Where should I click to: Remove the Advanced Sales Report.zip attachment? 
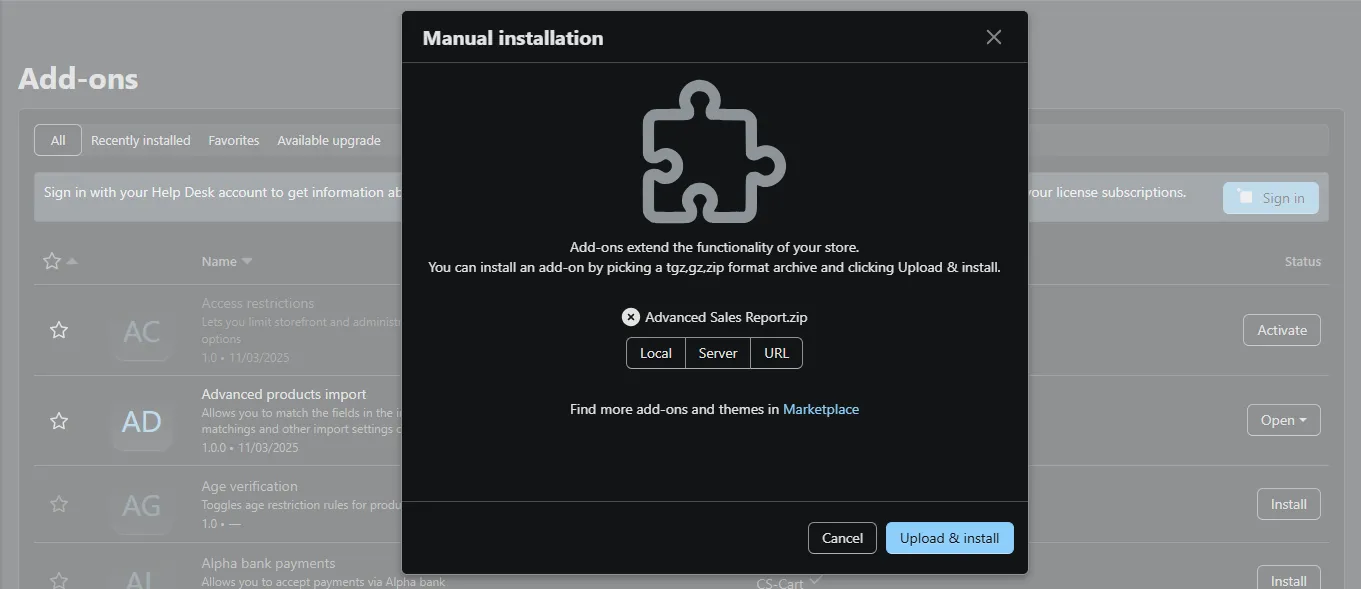630,317
